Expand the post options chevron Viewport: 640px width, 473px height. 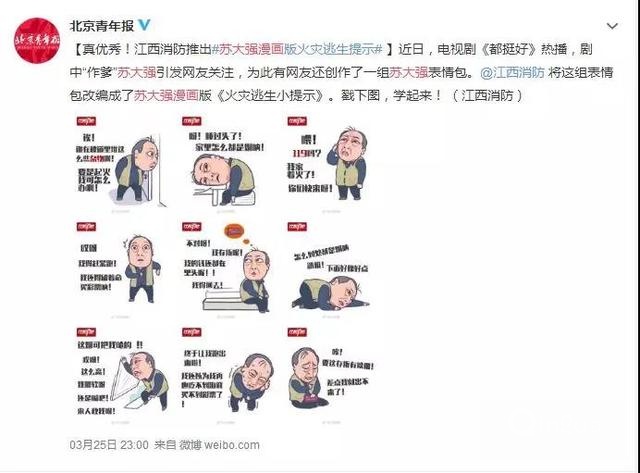click(612, 27)
